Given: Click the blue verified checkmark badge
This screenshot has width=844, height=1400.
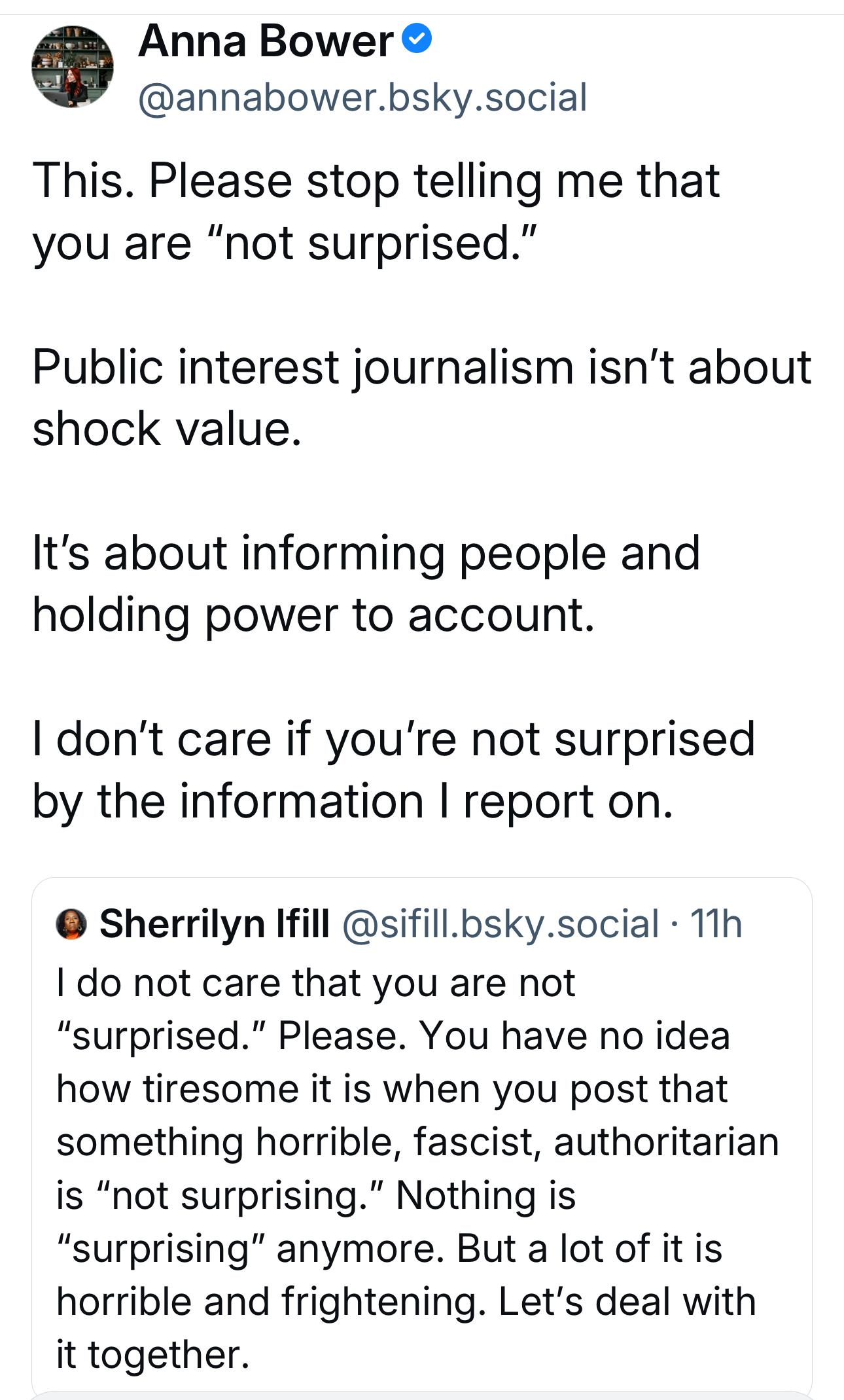Looking at the screenshot, I should 417,41.
